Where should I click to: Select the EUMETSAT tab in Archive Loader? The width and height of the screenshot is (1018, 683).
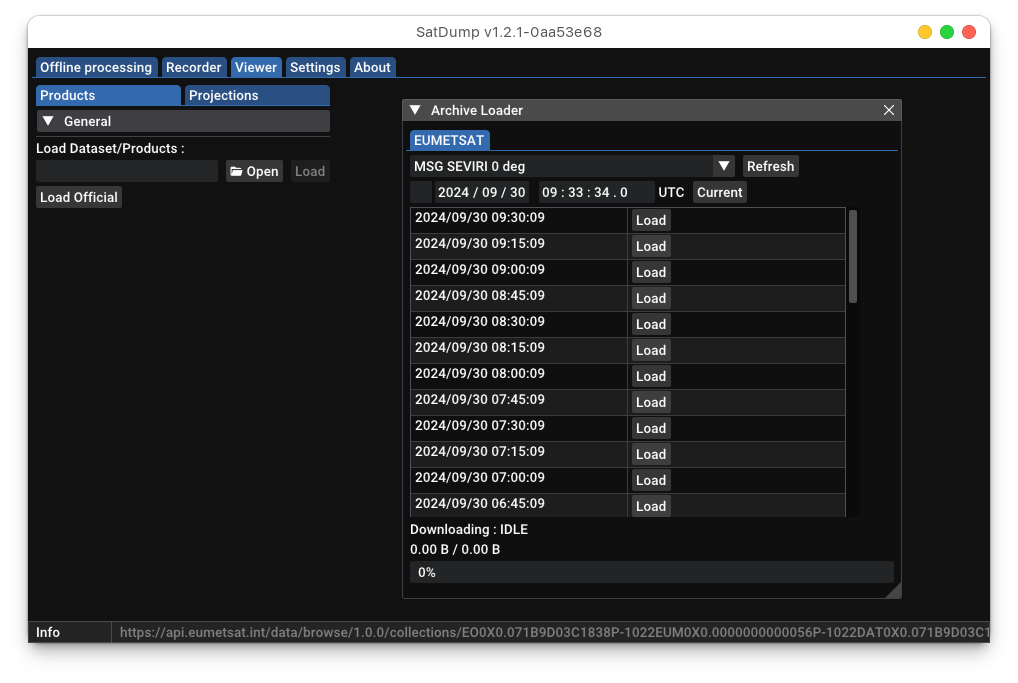click(449, 140)
